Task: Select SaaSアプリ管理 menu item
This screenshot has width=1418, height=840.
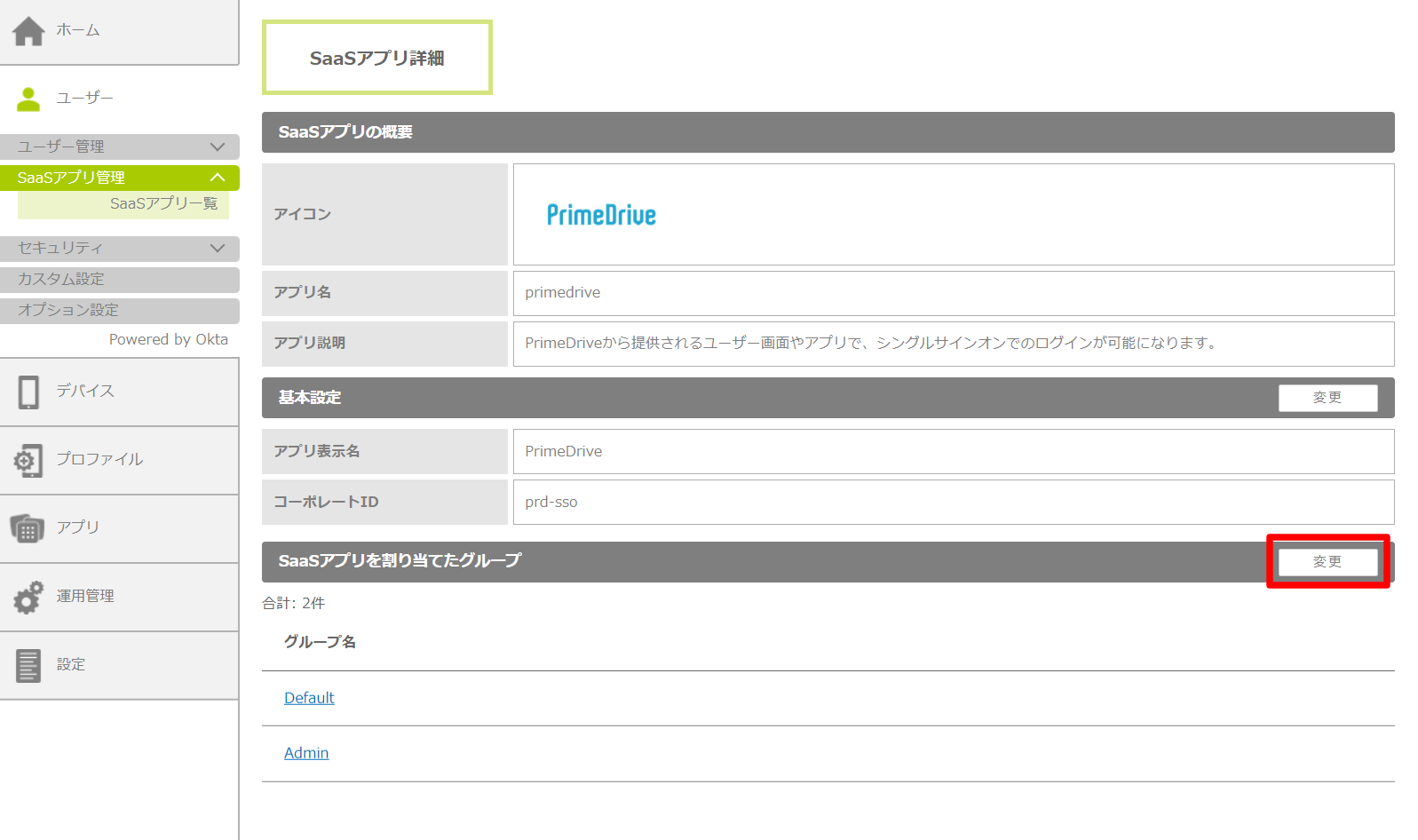Action: 120,178
